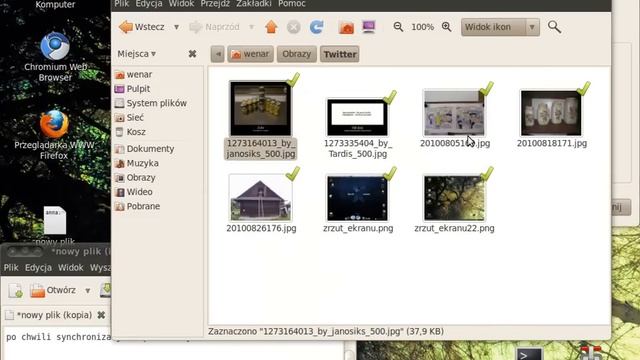Open the computer icon in the toolbar

pos(369,27)
